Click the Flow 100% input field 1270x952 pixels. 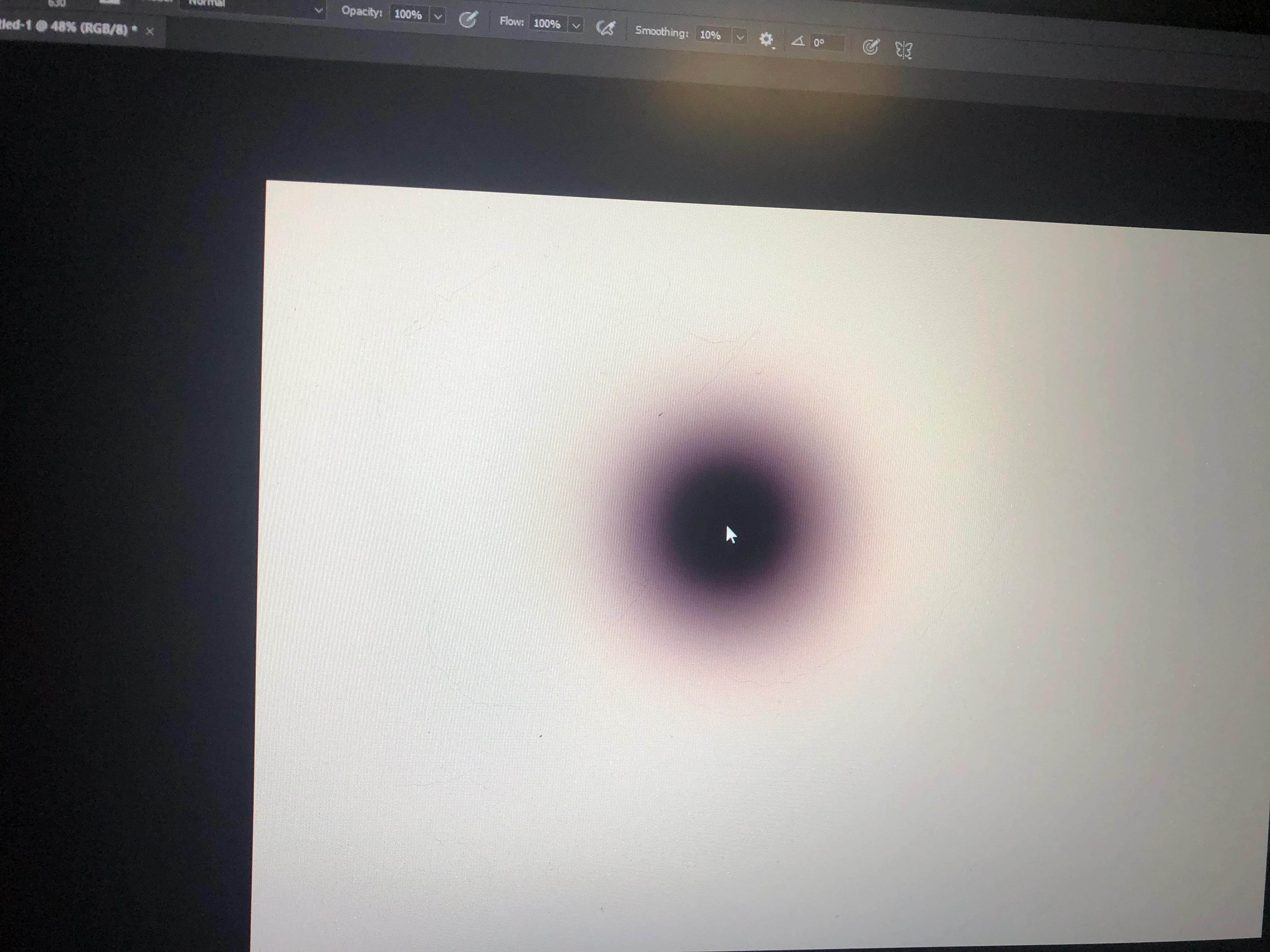tap(546, 24)
